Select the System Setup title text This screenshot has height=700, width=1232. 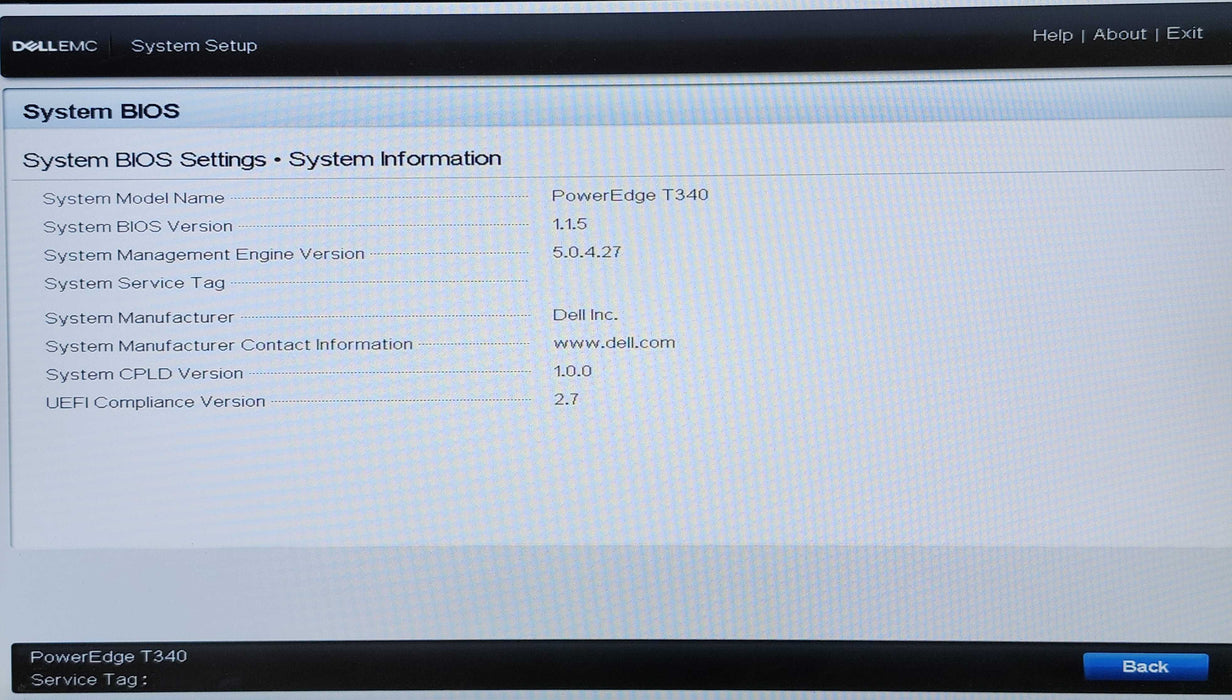click(194, 46)
